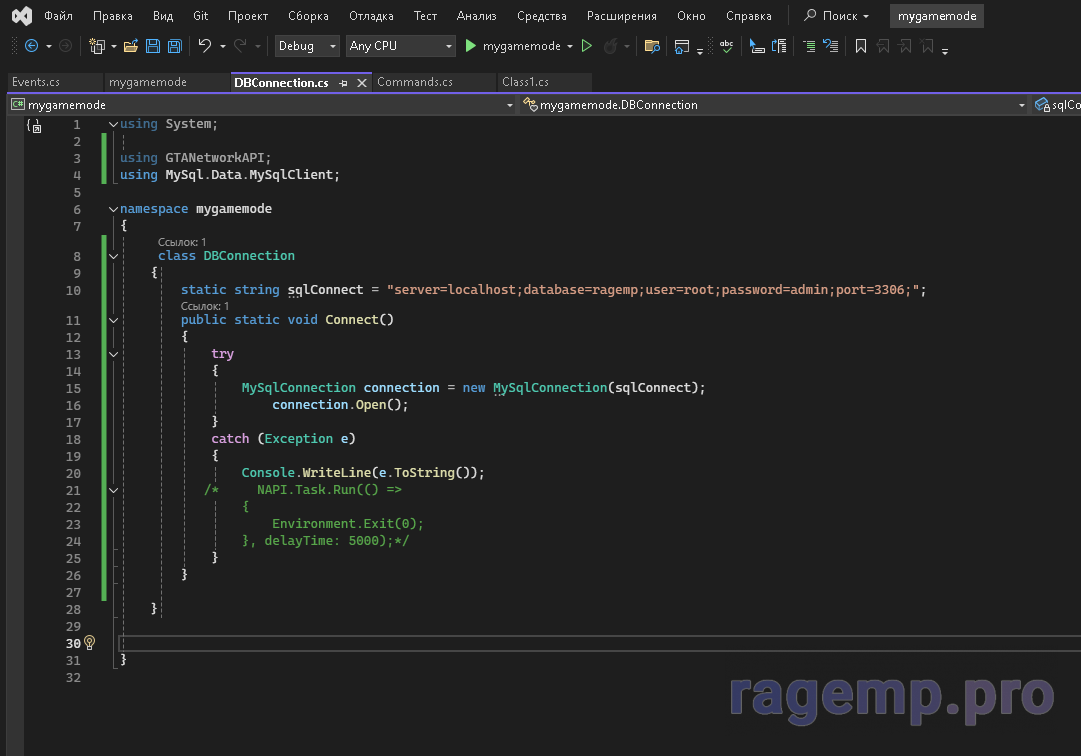Screen dimensions: 1081x756
Task: Click the new project icon
Action: [x=97, y=46]
